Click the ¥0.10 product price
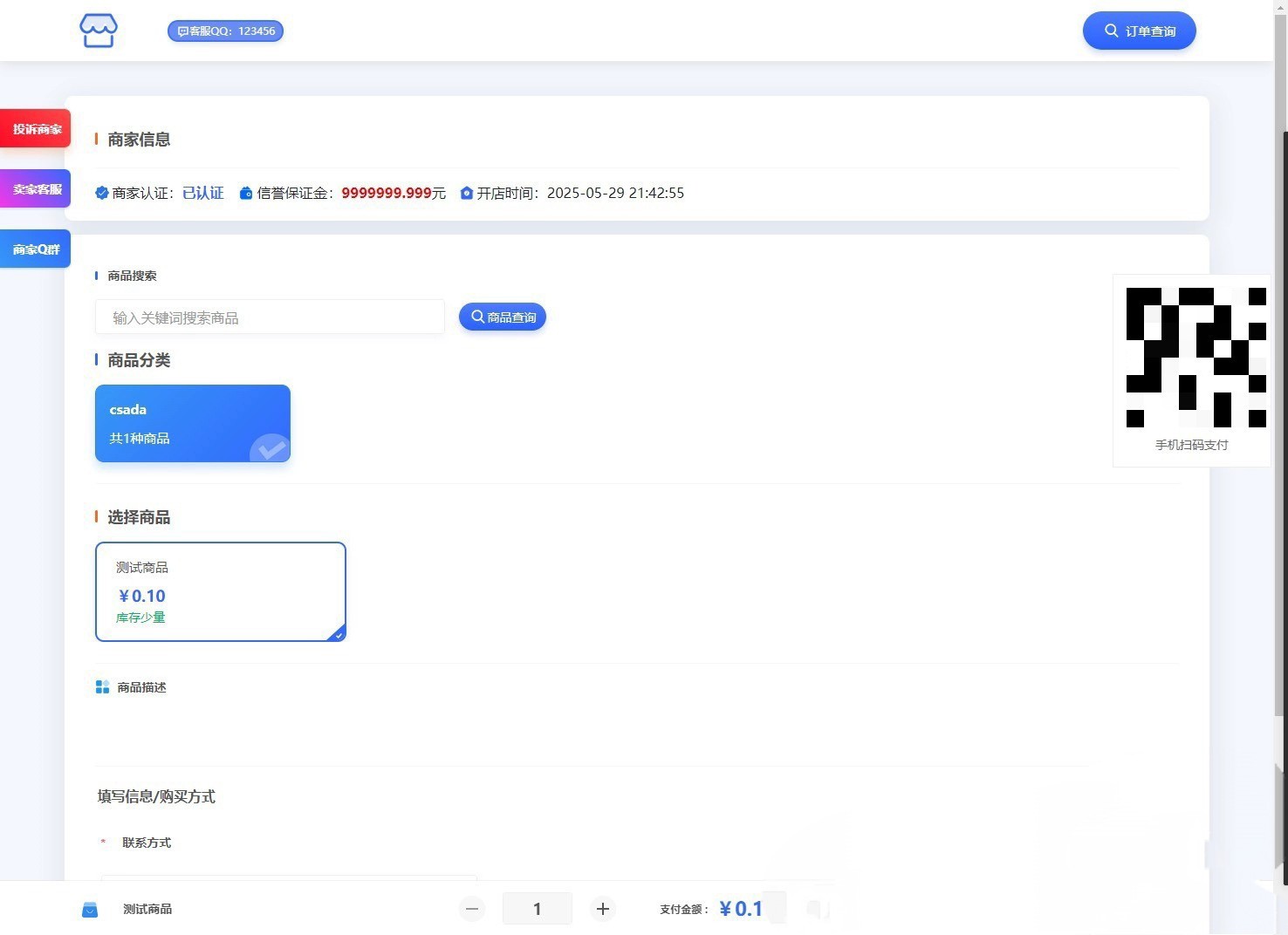Image resolution: width=1288 pixels, height=935 pixels. click(142, 596)
